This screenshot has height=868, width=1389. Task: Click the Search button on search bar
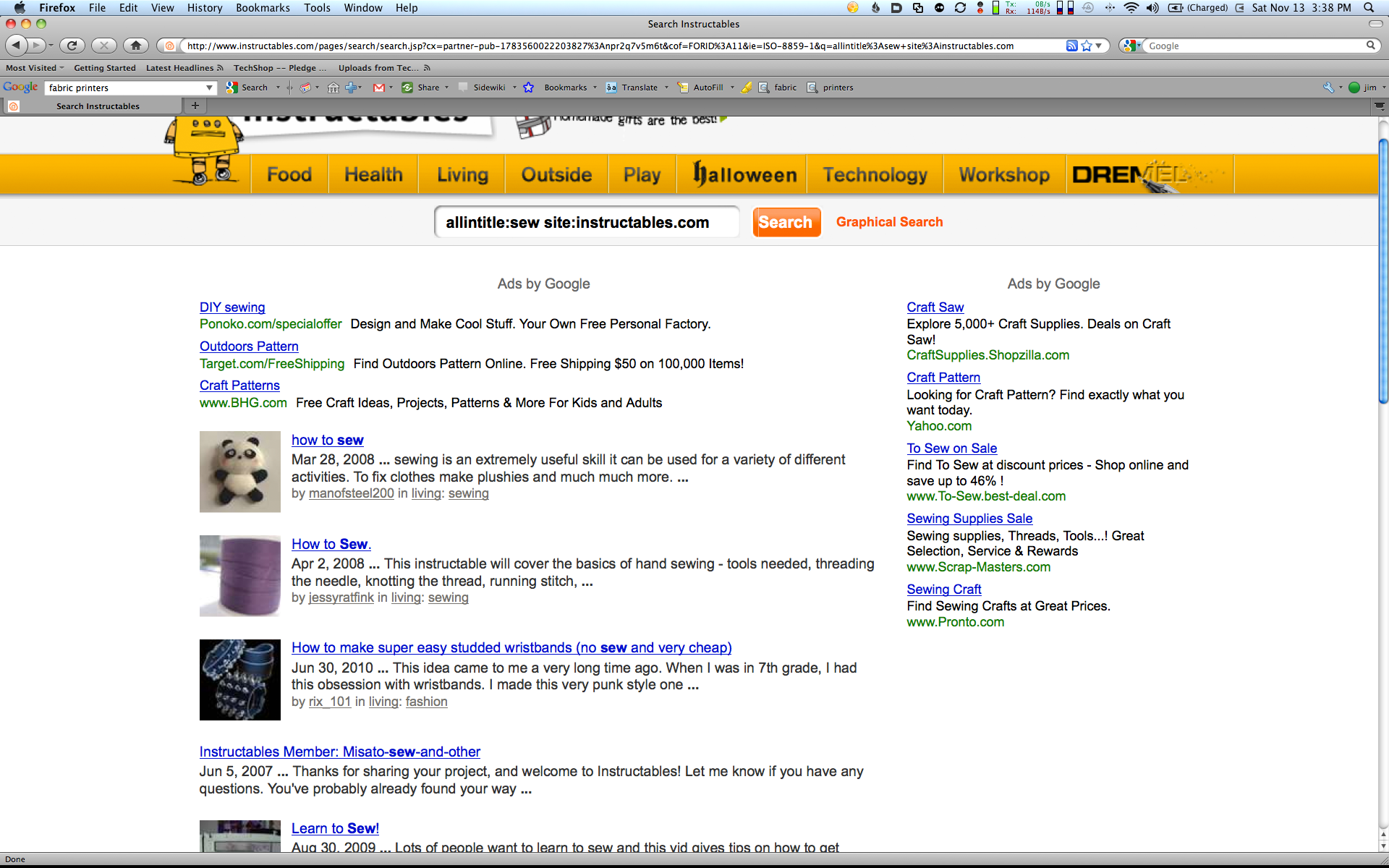coord(786,221)
